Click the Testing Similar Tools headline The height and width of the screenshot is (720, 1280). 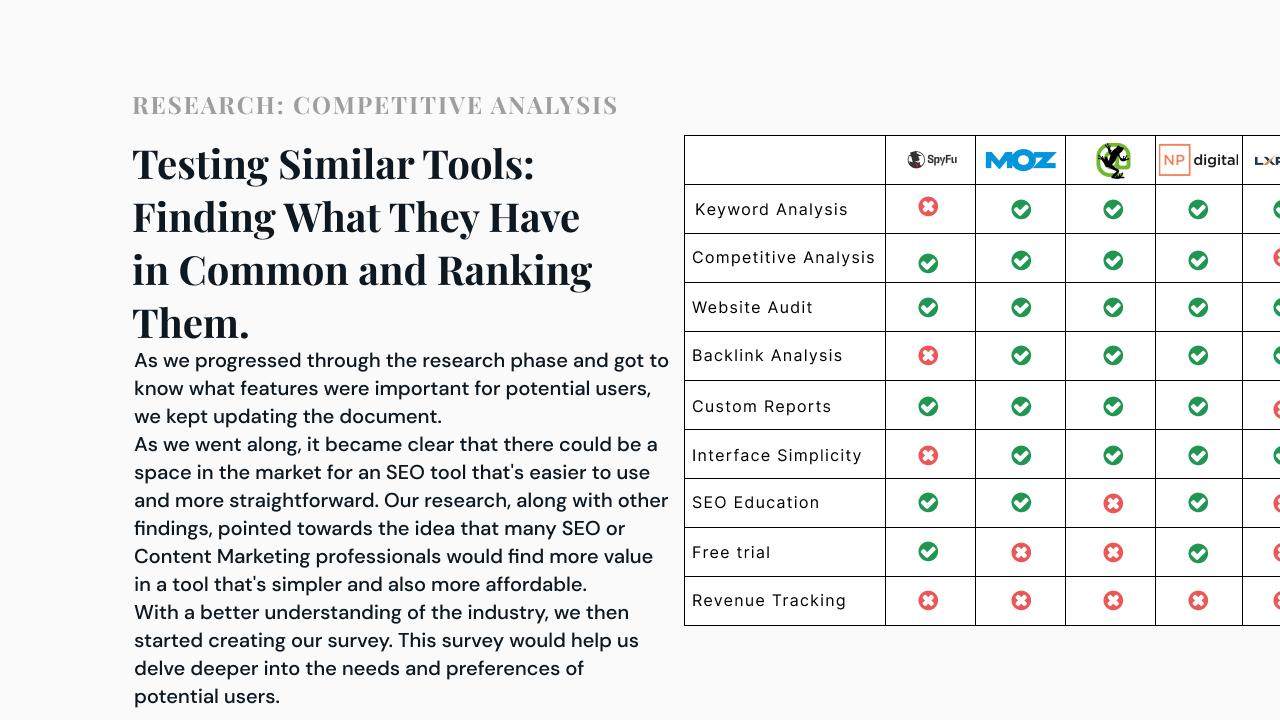(x=362, y=243)
